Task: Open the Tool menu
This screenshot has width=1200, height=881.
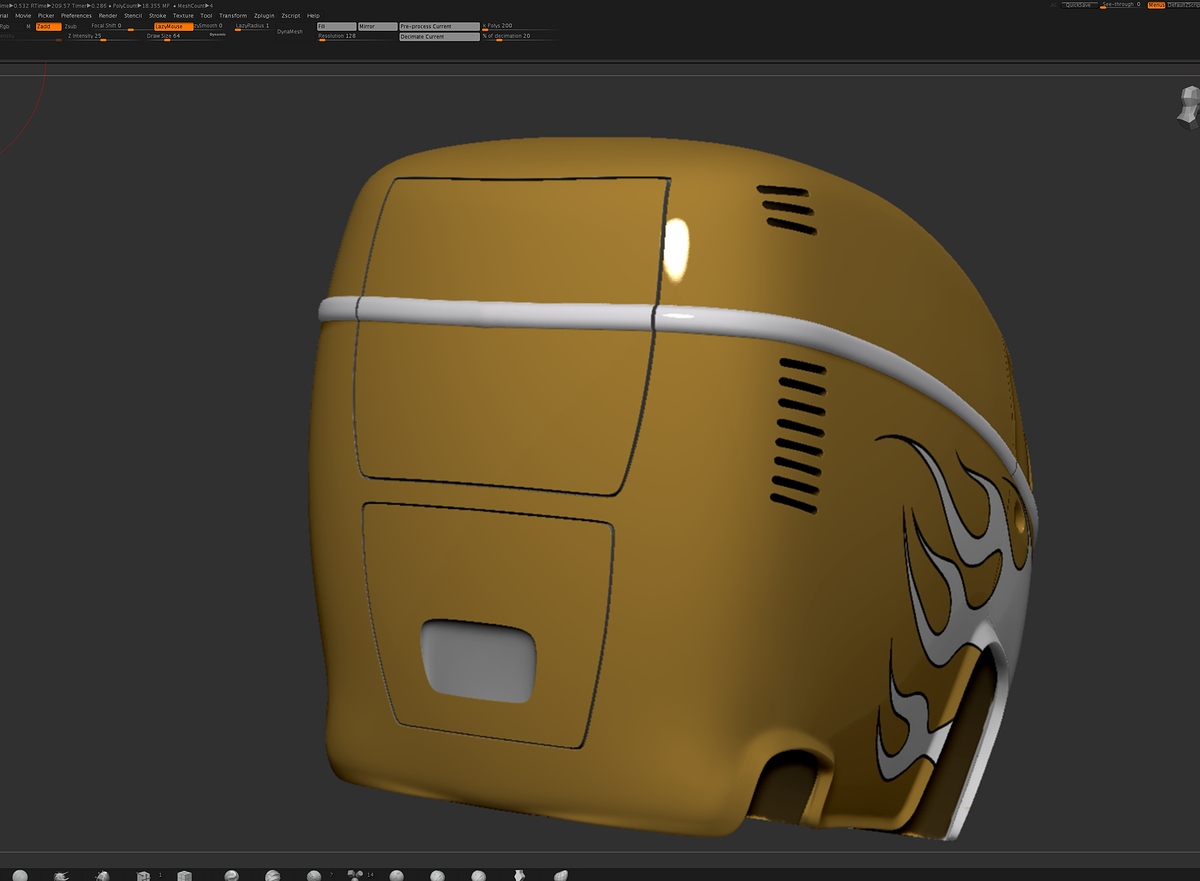Action: click(206, 16)
